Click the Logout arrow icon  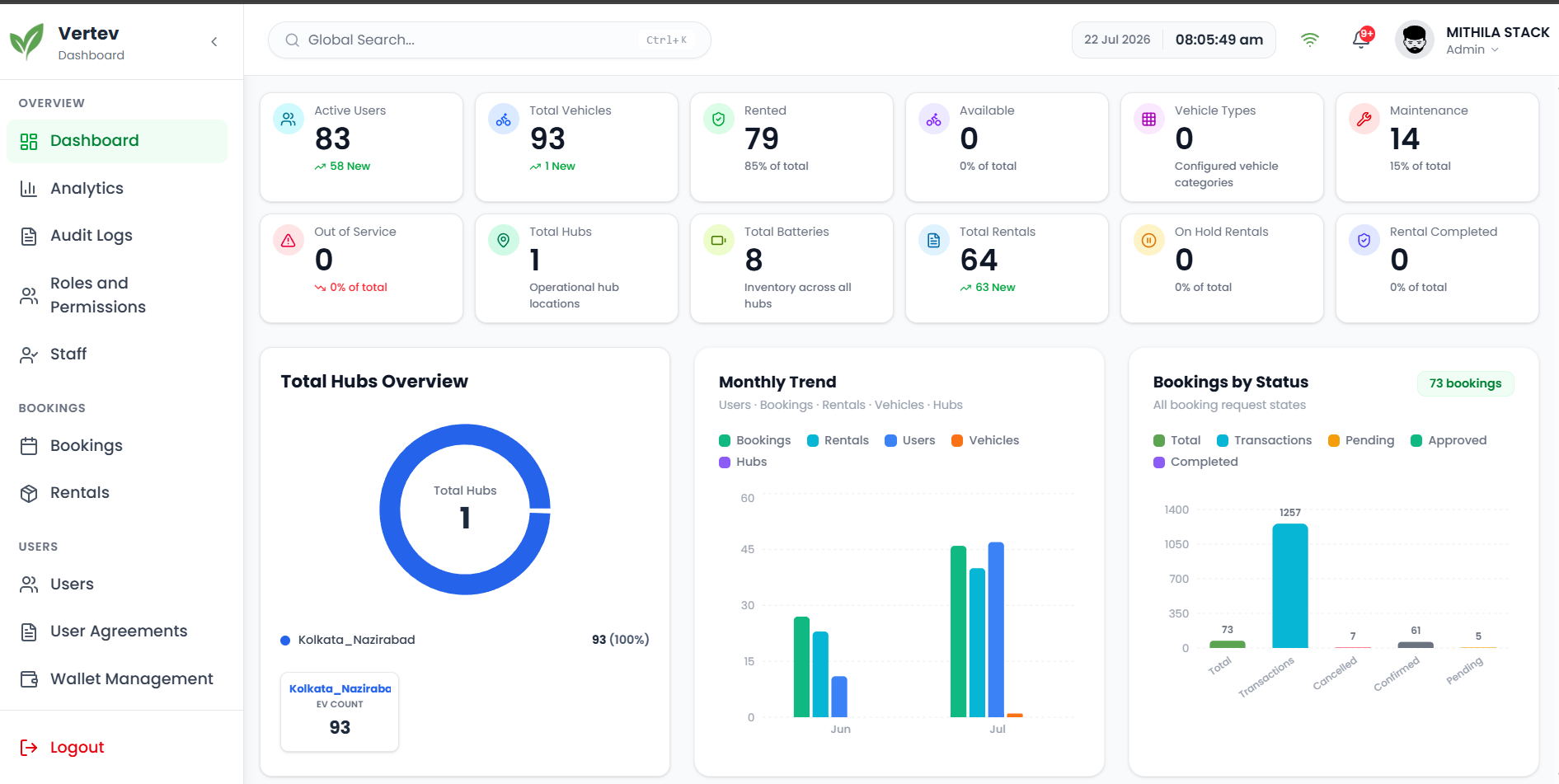click(29, 748)
